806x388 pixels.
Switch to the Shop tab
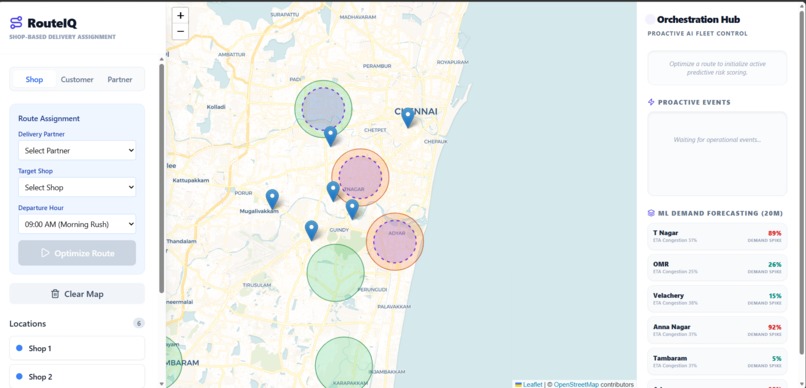[x=34, y=80]
